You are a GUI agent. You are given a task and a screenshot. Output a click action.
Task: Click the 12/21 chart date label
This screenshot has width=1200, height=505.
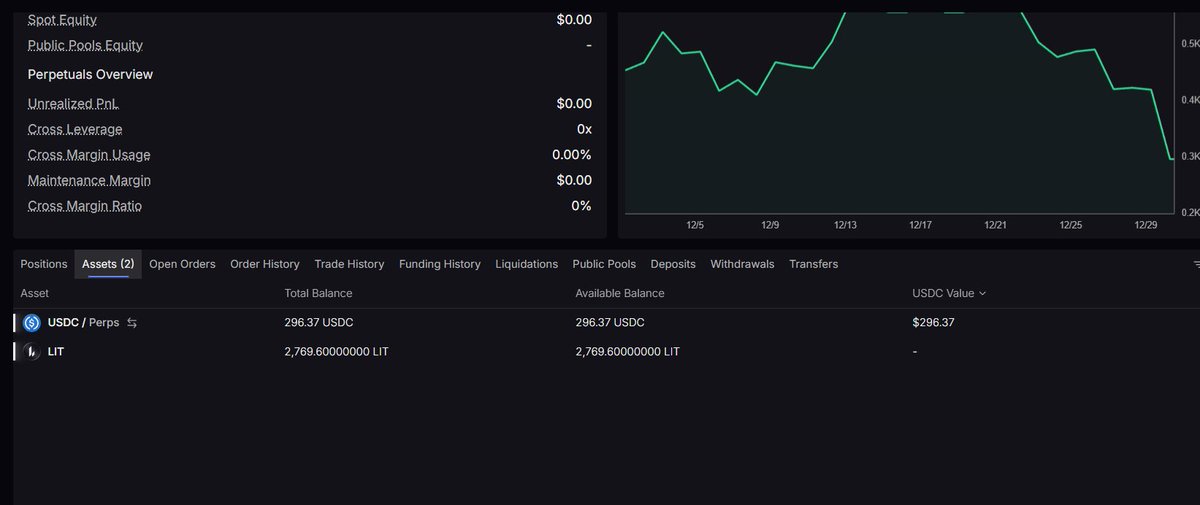995,226
